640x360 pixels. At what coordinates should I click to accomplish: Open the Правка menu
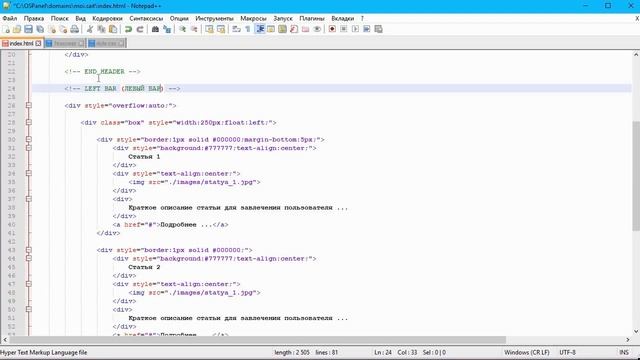34,18
